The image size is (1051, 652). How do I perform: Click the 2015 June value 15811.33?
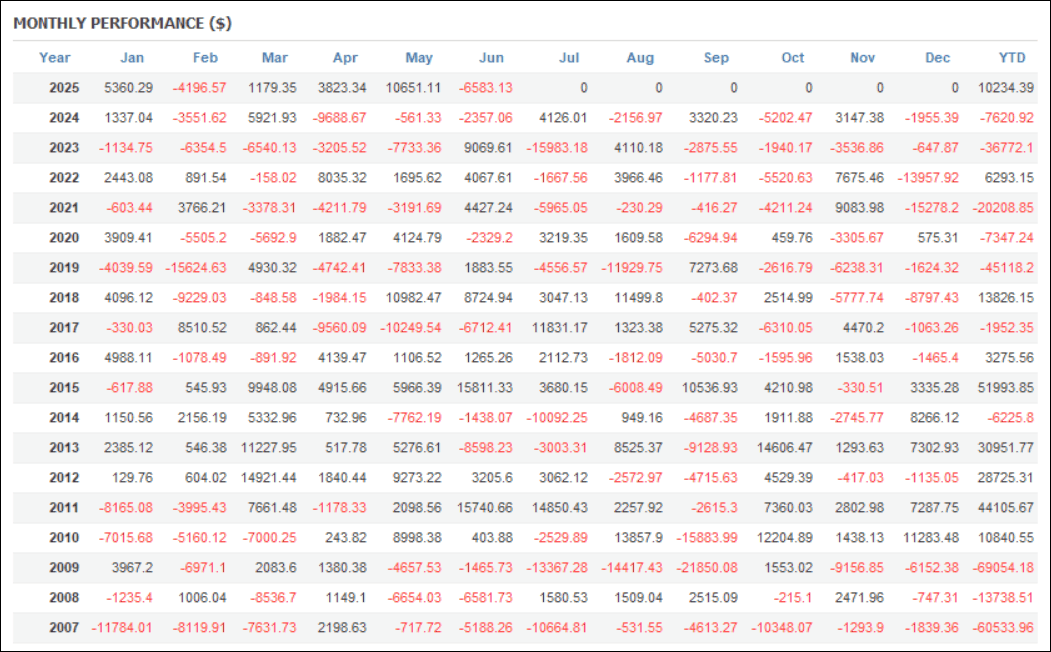(485, 387)
